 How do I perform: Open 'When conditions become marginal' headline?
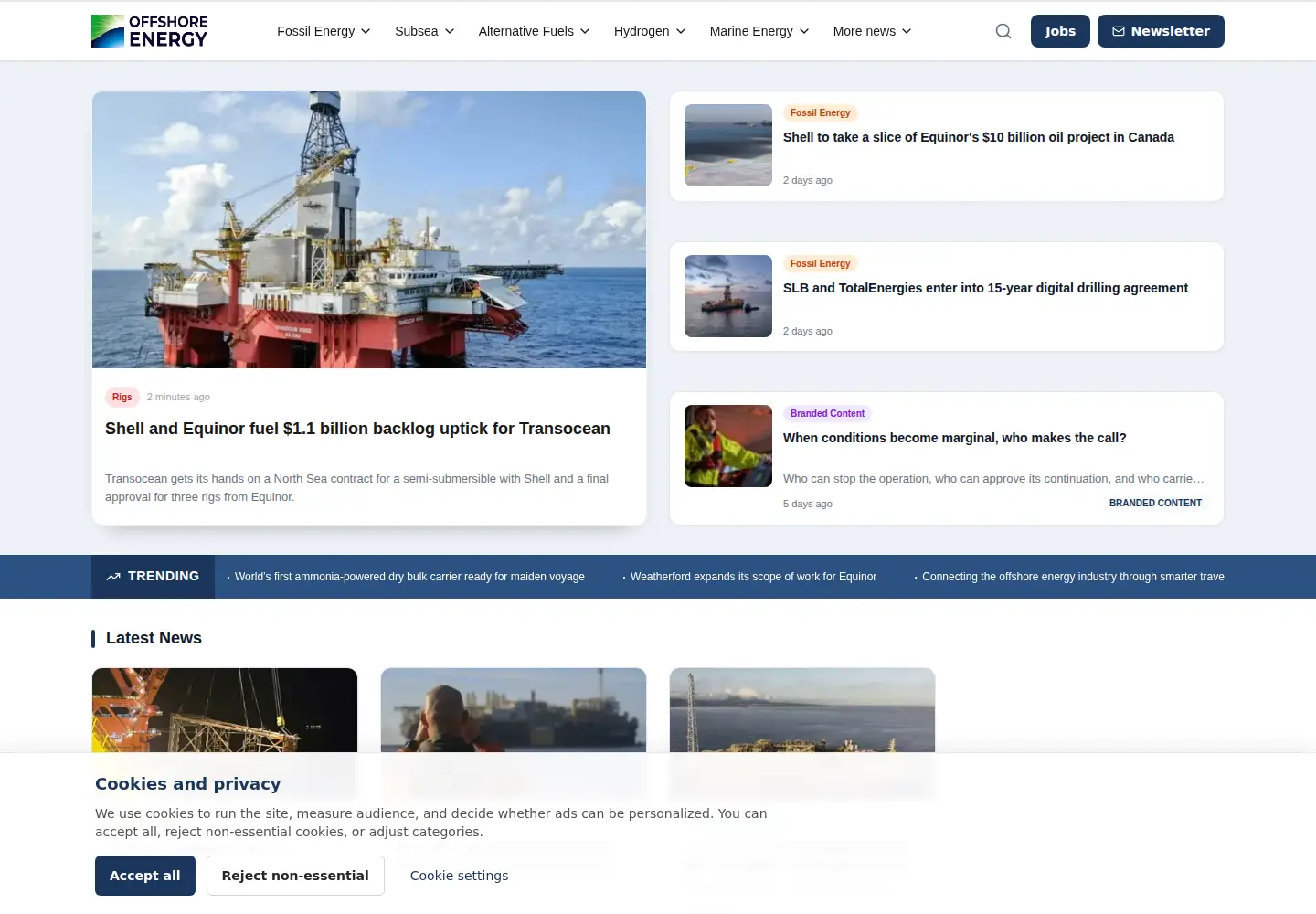955,438
